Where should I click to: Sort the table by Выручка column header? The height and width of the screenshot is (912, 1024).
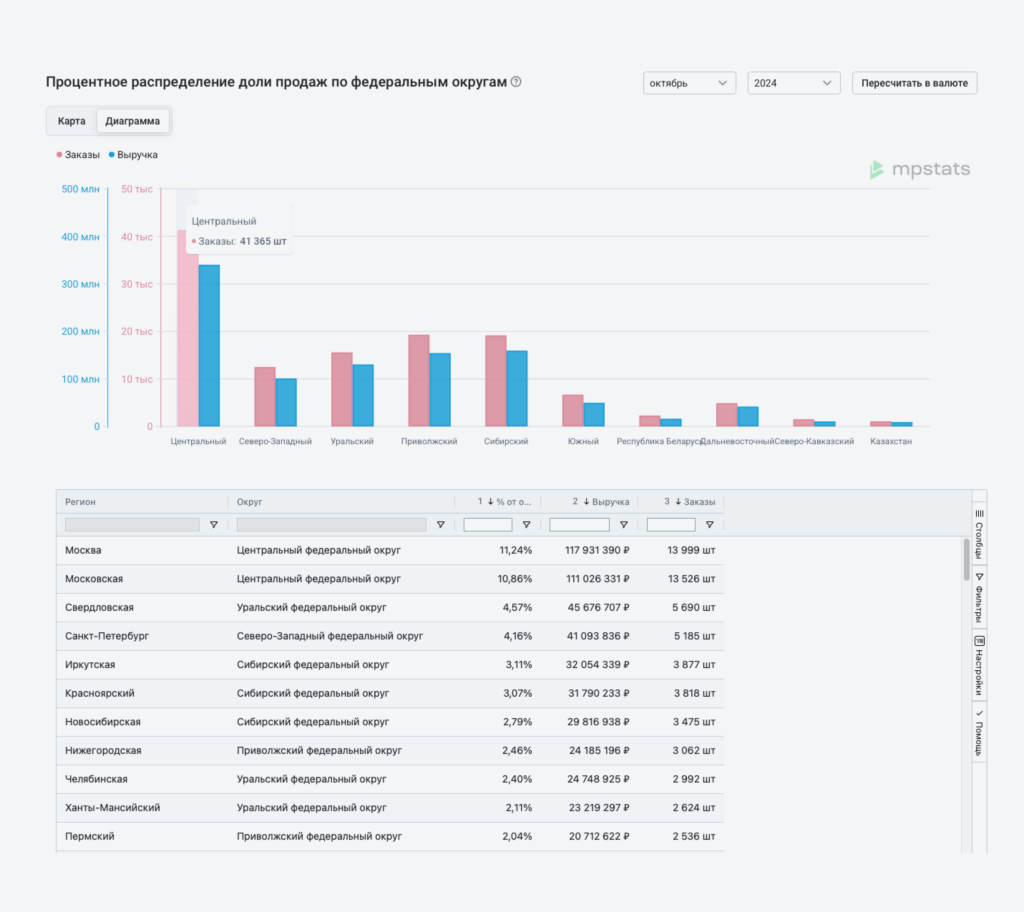[x=604, y=502]
